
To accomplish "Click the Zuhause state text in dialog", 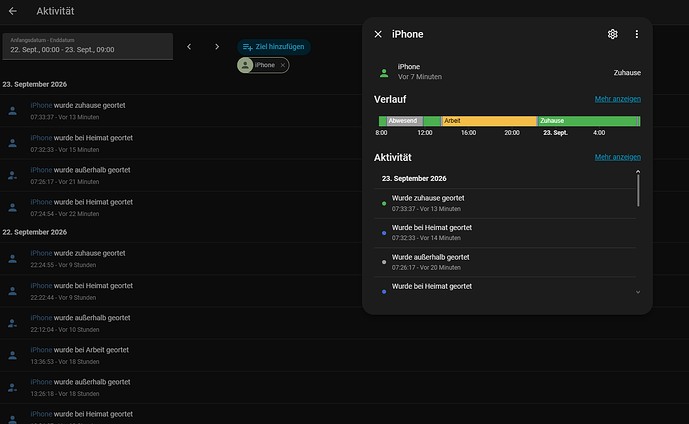I will 627,73.
